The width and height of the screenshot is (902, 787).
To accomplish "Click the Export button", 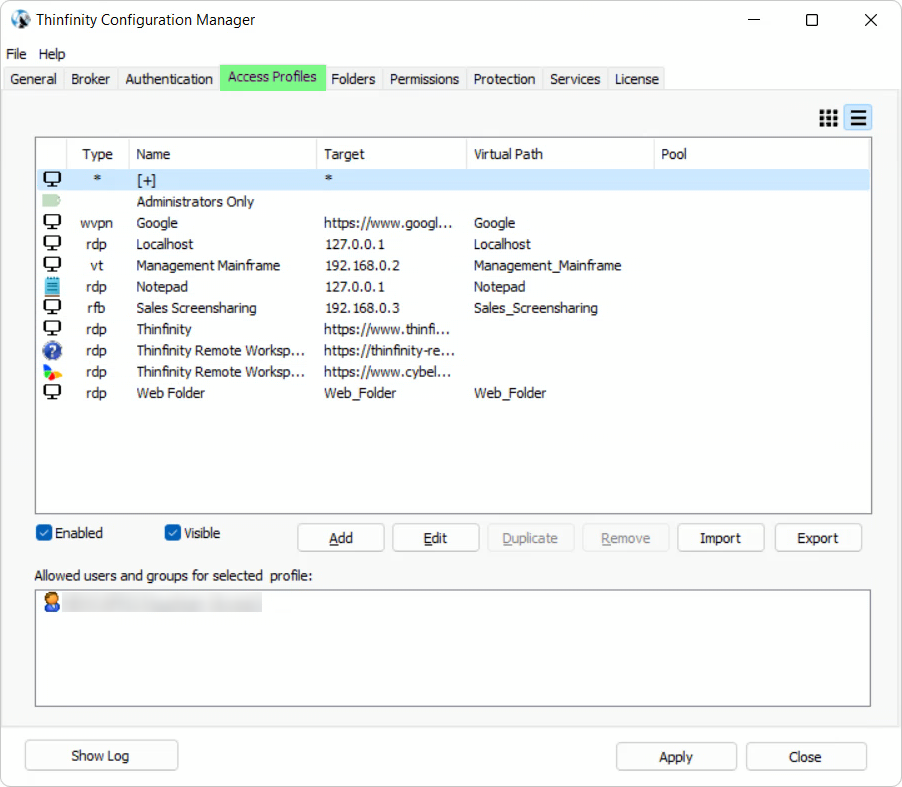I will [817, 538].
